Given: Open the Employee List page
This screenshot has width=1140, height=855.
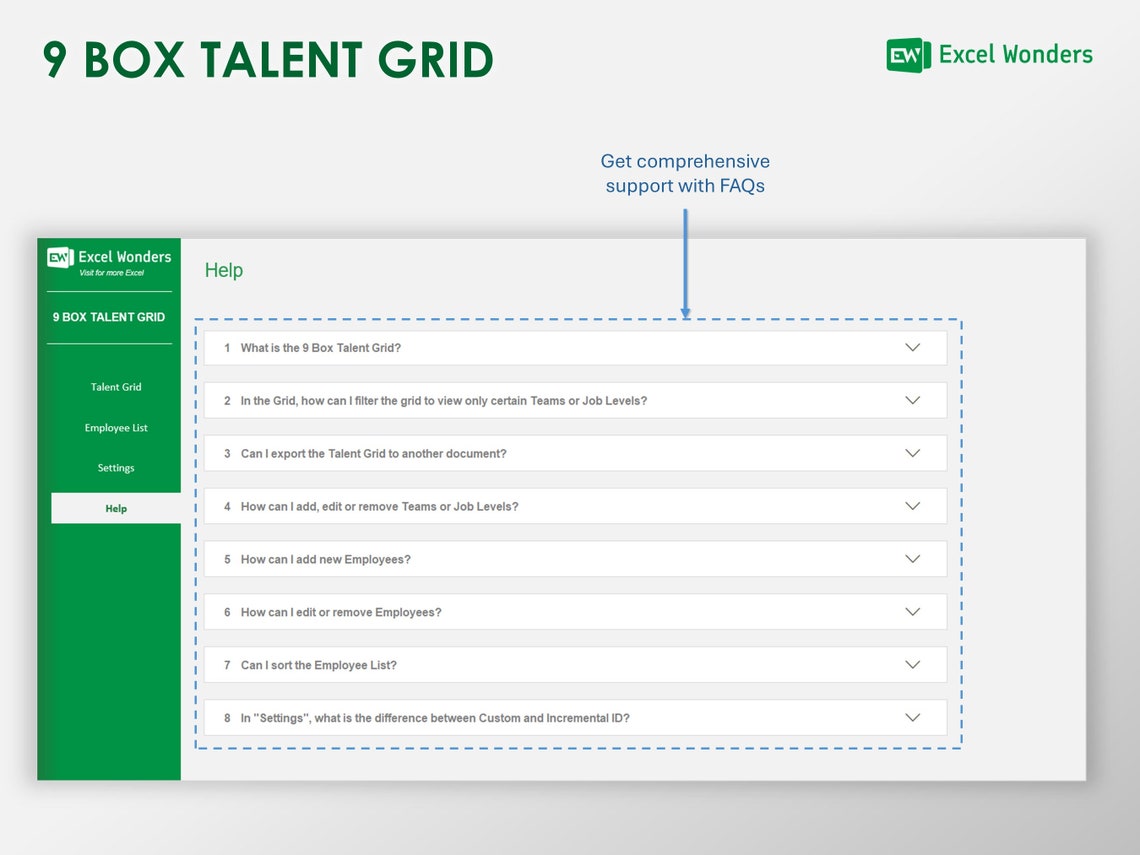Looking at the screenshot, I should click(116, 427).
